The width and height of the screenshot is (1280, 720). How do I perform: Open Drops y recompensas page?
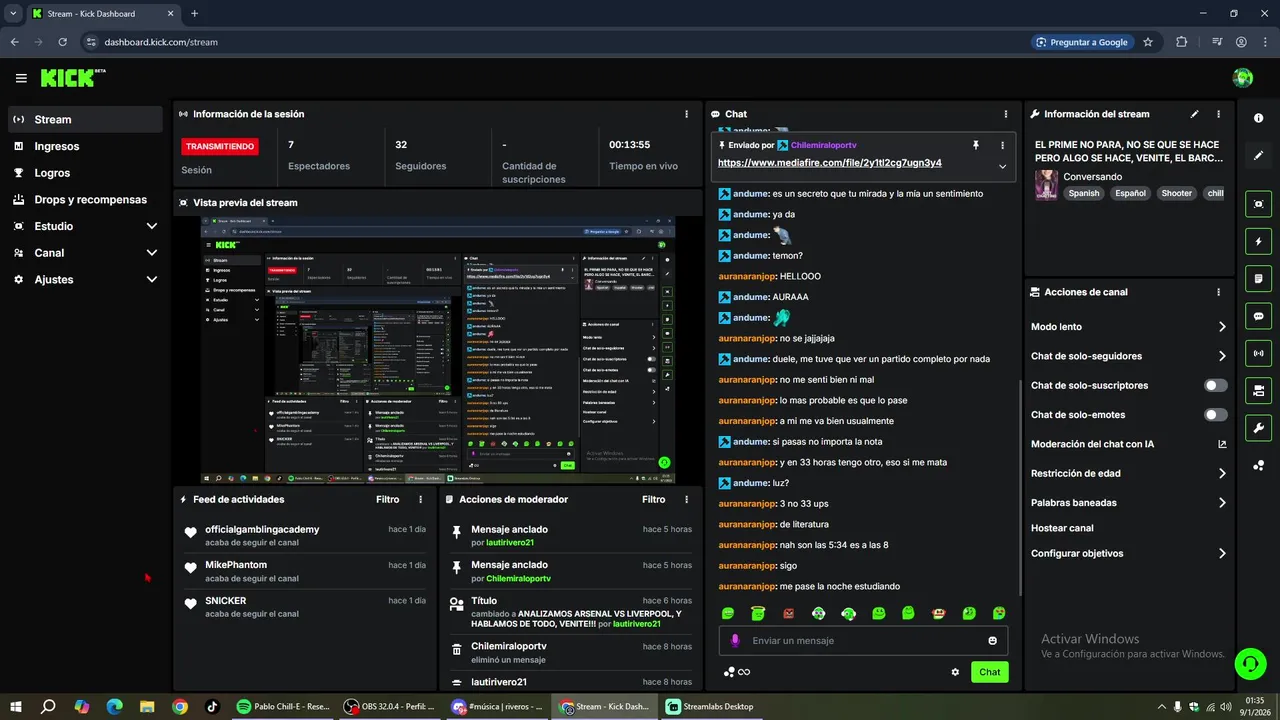coord(85,199)
